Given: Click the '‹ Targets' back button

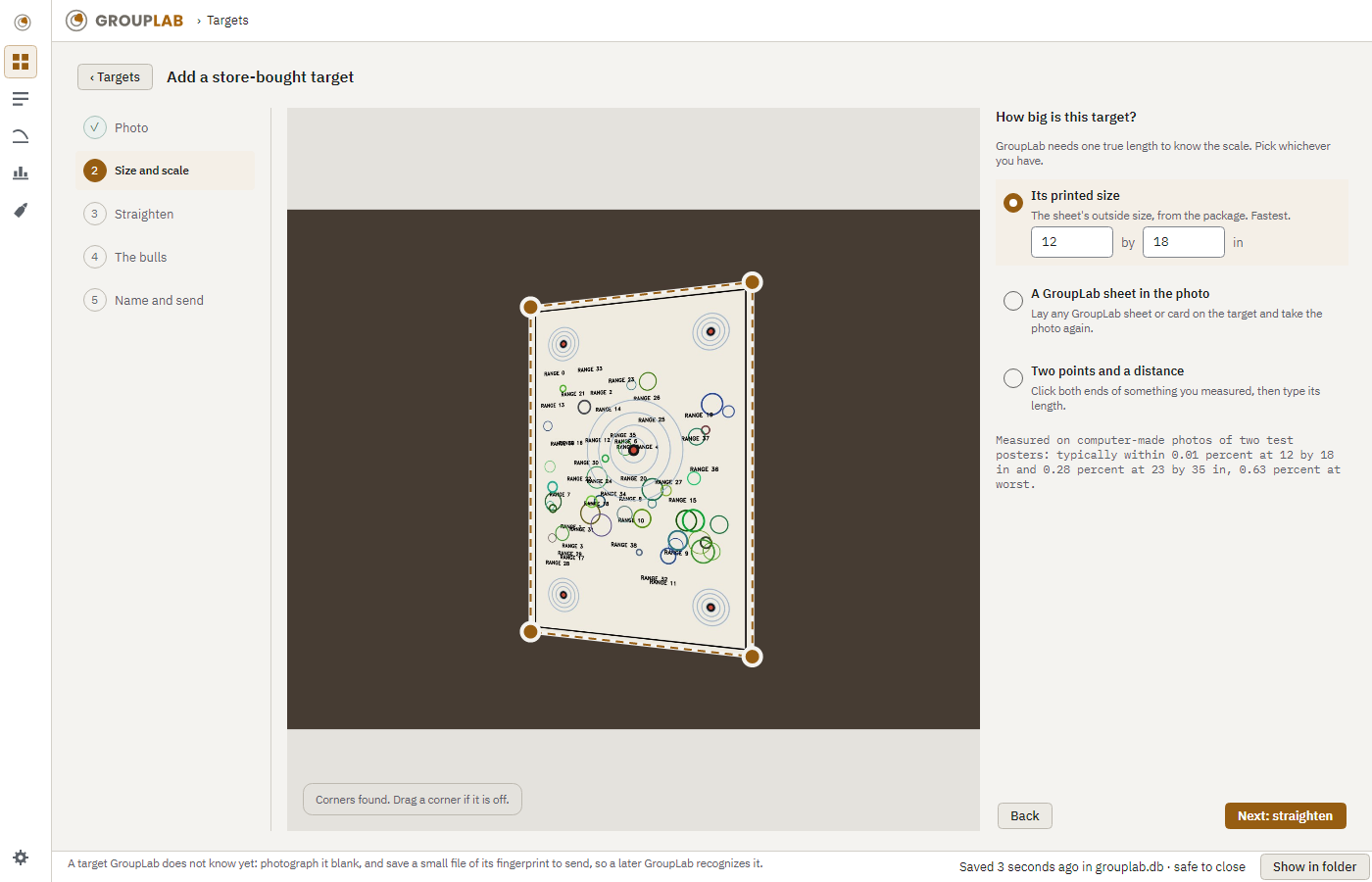Looking at the screenshot, I should [115, 77].
